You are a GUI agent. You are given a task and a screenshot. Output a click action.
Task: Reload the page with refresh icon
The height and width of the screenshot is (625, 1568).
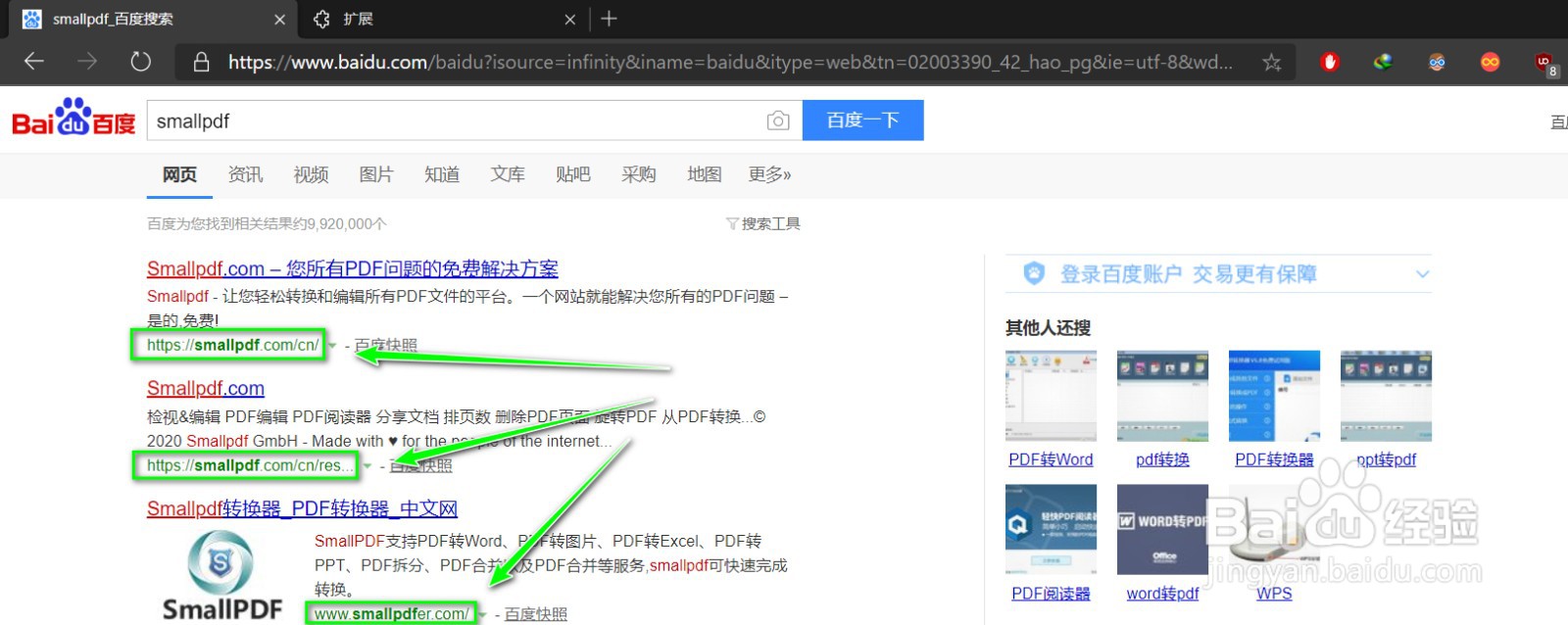coord(141,62)
